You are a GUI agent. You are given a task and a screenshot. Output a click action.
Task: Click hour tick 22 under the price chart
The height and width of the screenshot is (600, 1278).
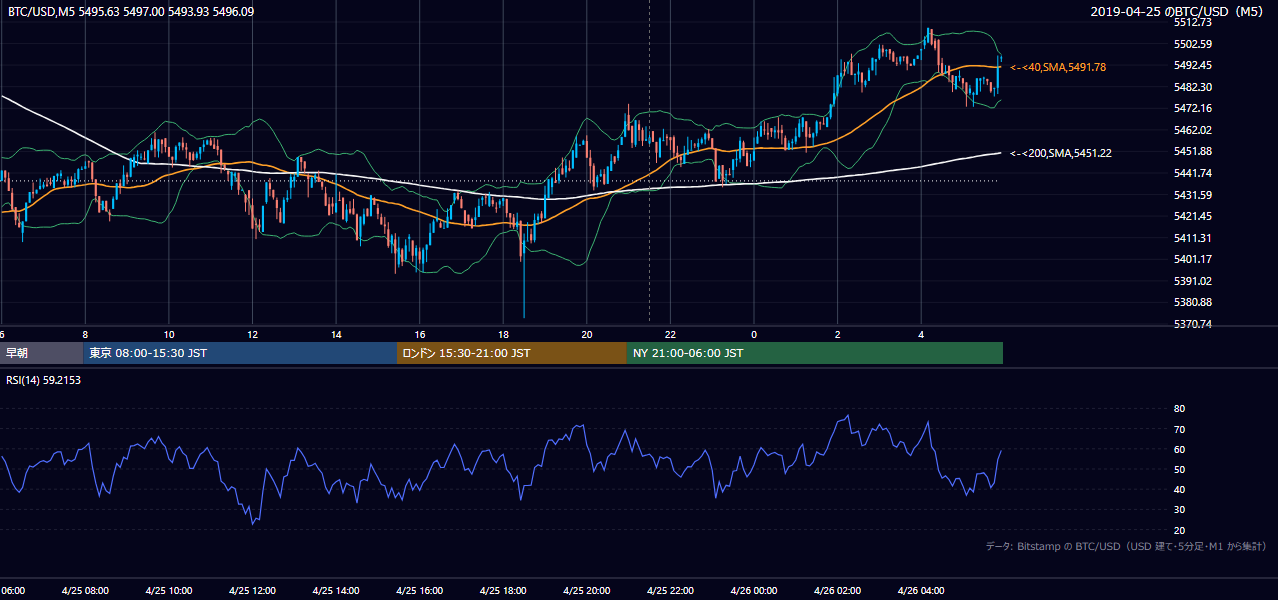[670, 334]
